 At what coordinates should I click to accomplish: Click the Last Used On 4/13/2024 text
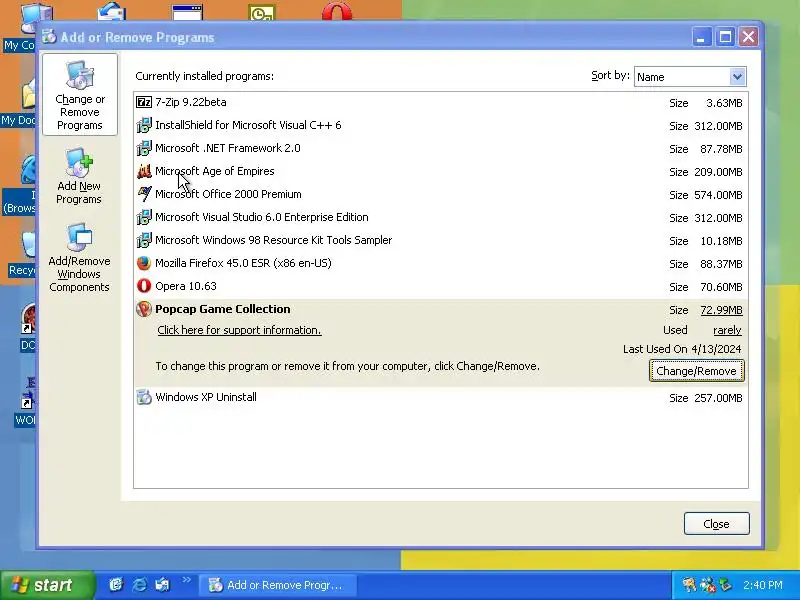click(x=682, y=349)
